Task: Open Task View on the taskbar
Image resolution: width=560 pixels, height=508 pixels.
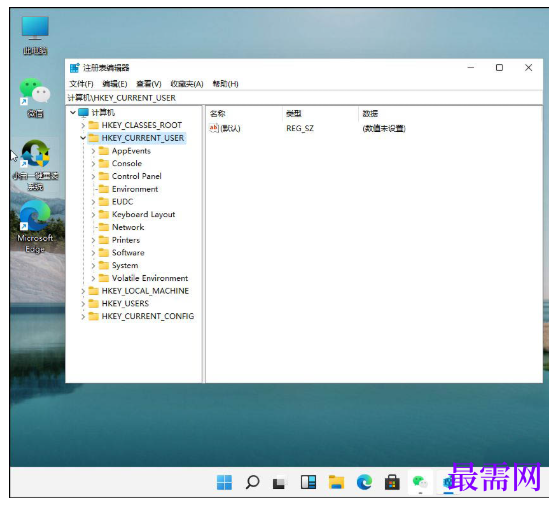Action: (x=280, y=483)
